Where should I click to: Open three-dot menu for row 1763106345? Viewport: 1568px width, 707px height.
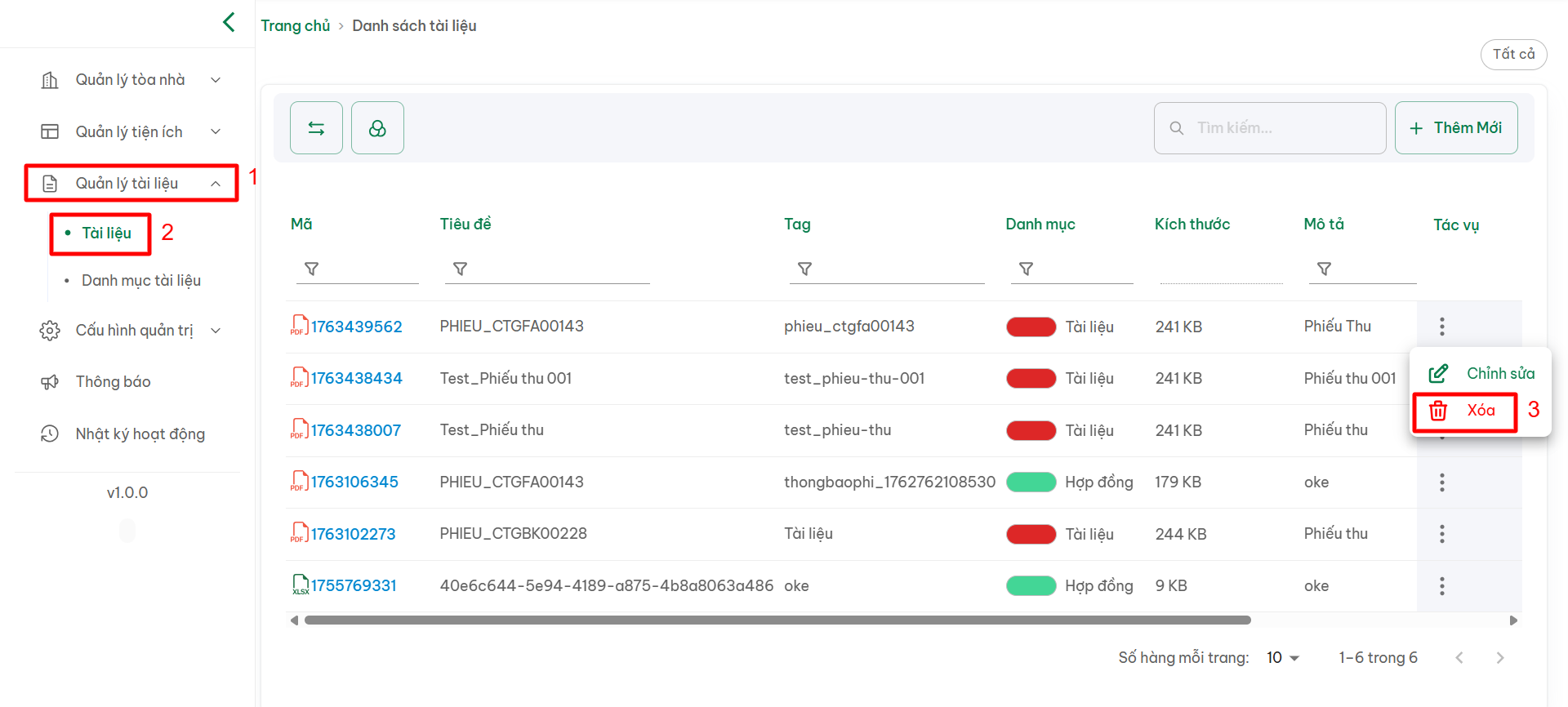[x=1441, y=482]
